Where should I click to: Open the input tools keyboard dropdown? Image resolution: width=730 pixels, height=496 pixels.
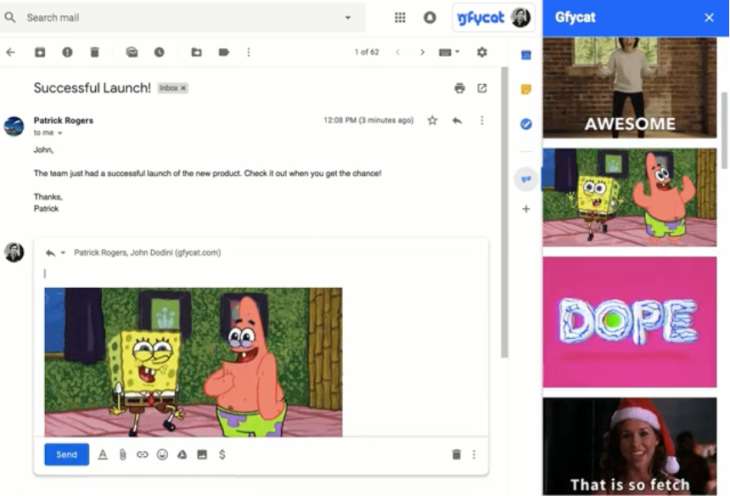click(449, 52)
